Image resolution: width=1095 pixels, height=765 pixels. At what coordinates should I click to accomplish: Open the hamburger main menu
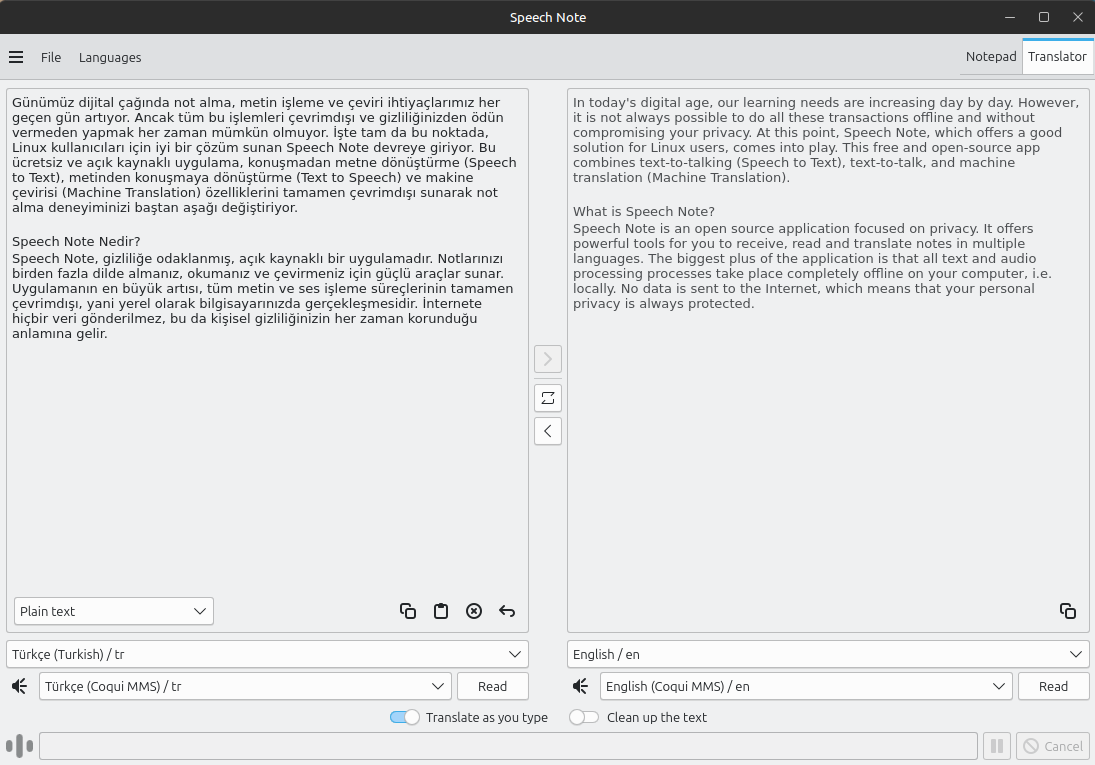tap(16, 57)
